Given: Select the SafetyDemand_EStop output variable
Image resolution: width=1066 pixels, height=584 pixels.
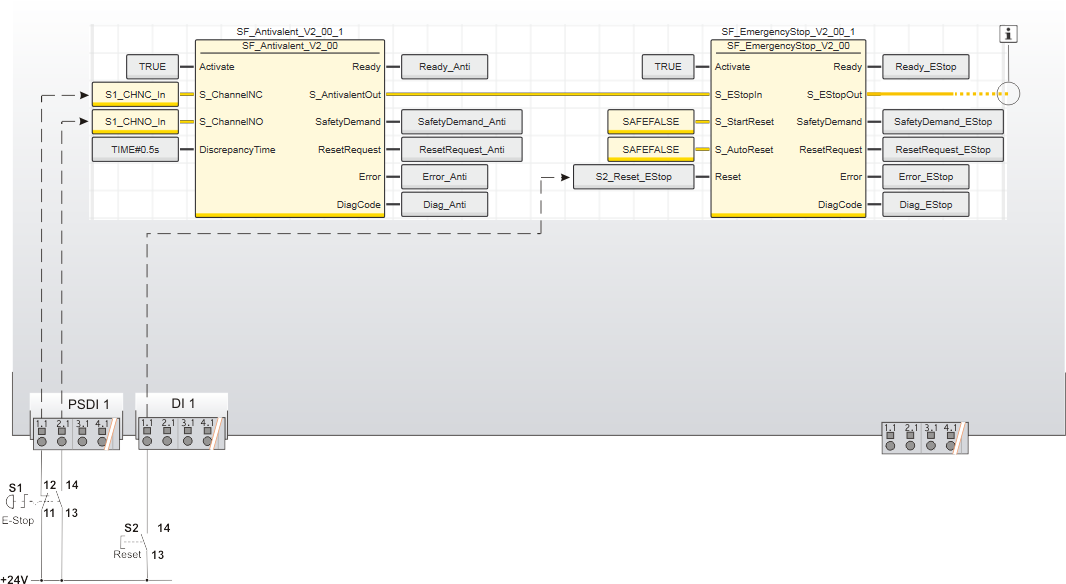Looking at the screenshot, I should (x=942, y=122).
